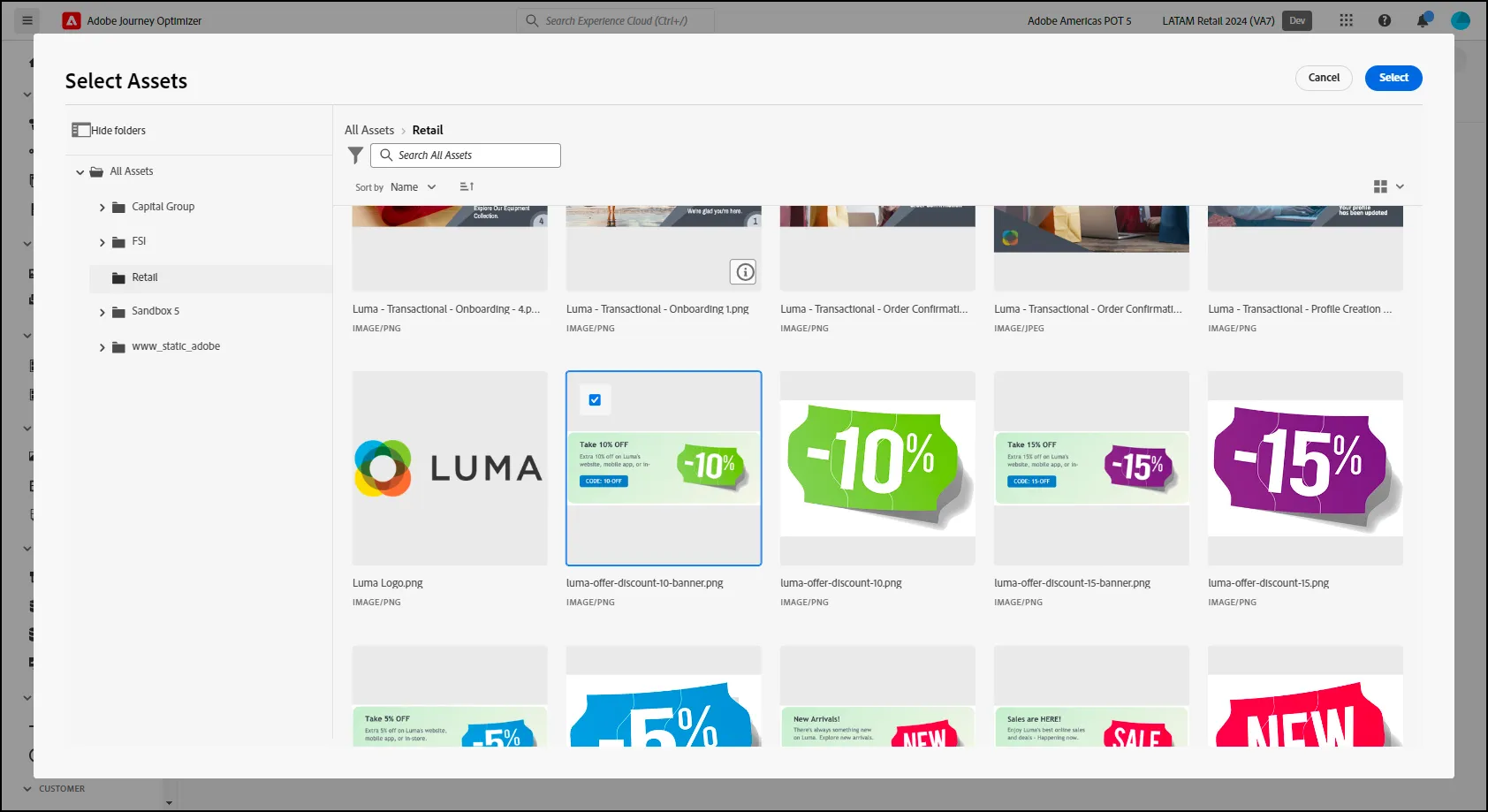
Task: Click the filter funnel icon
Action: (x=355, y=156)
